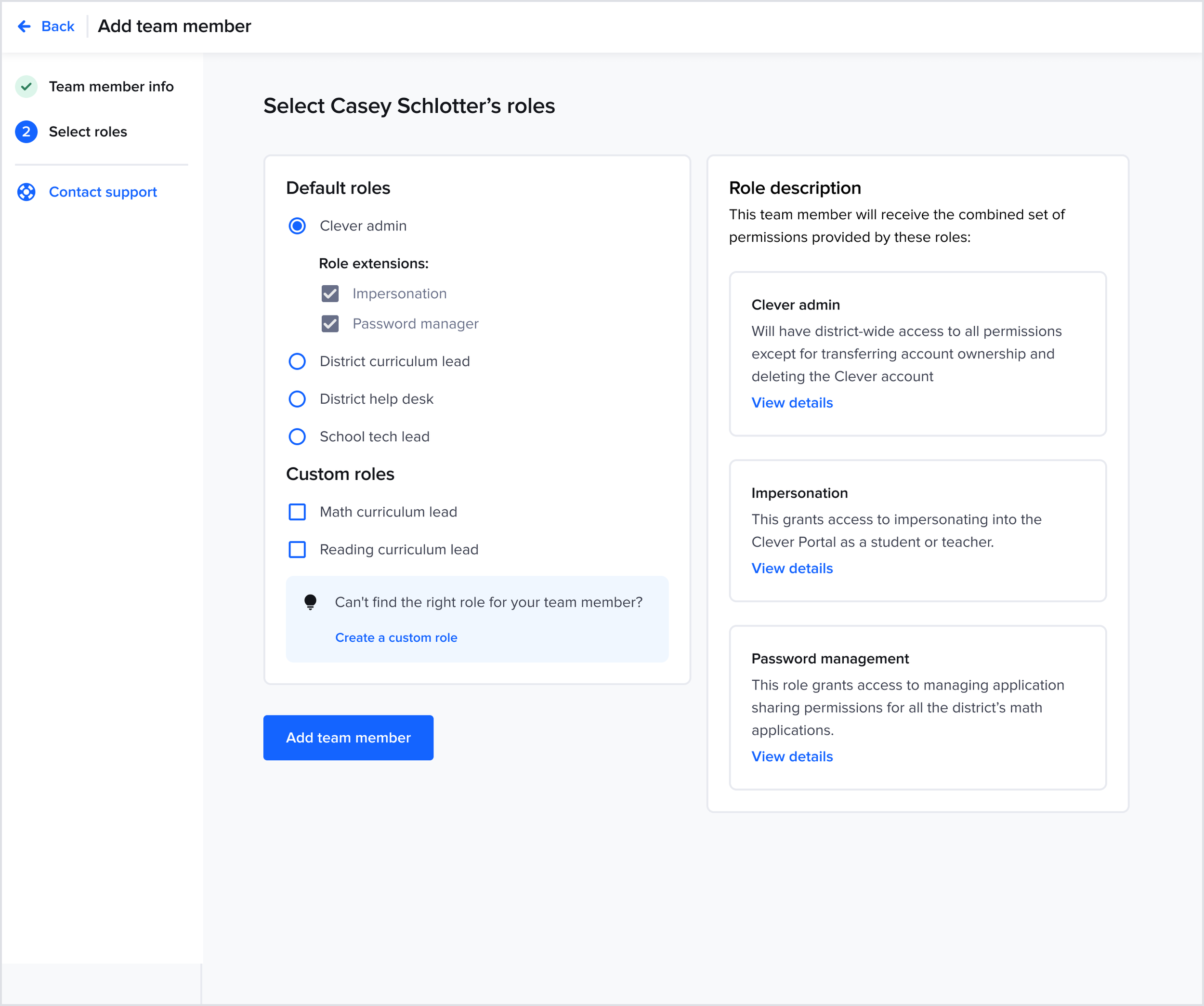Go to Team member info step

(111, 87)
